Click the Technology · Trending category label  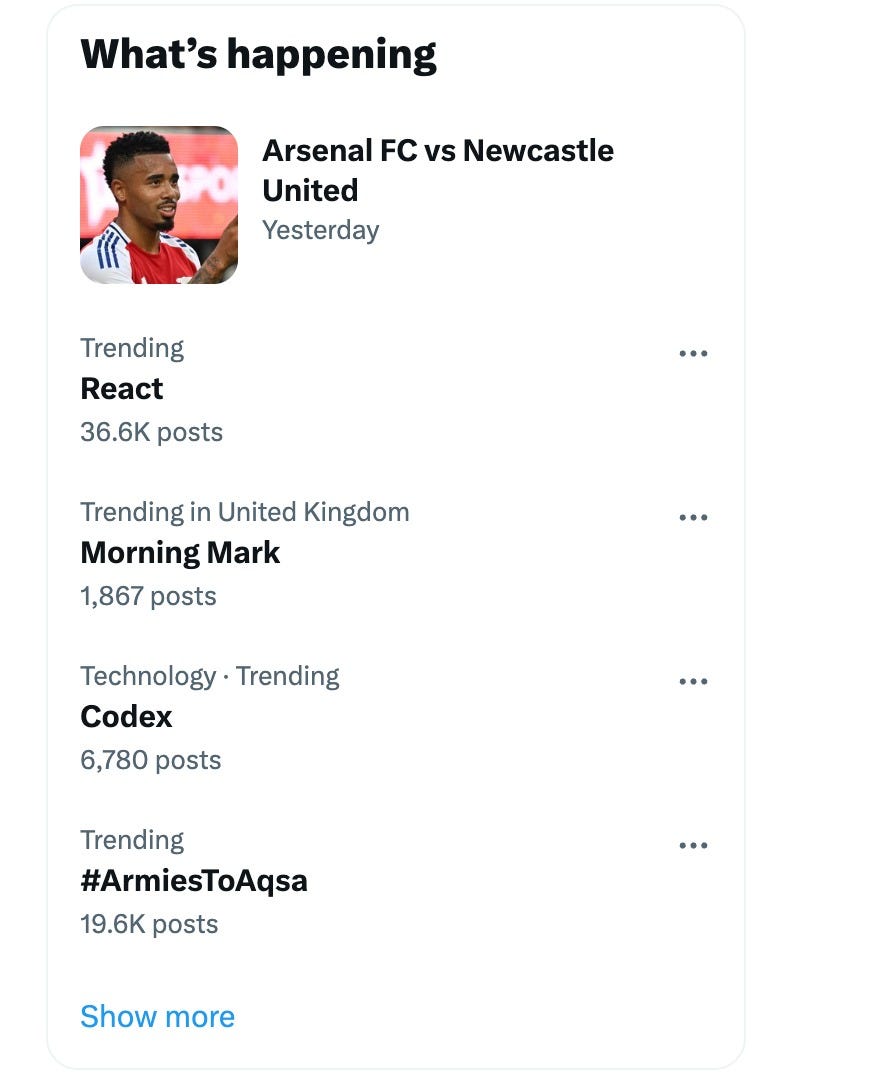pos(209,676)
